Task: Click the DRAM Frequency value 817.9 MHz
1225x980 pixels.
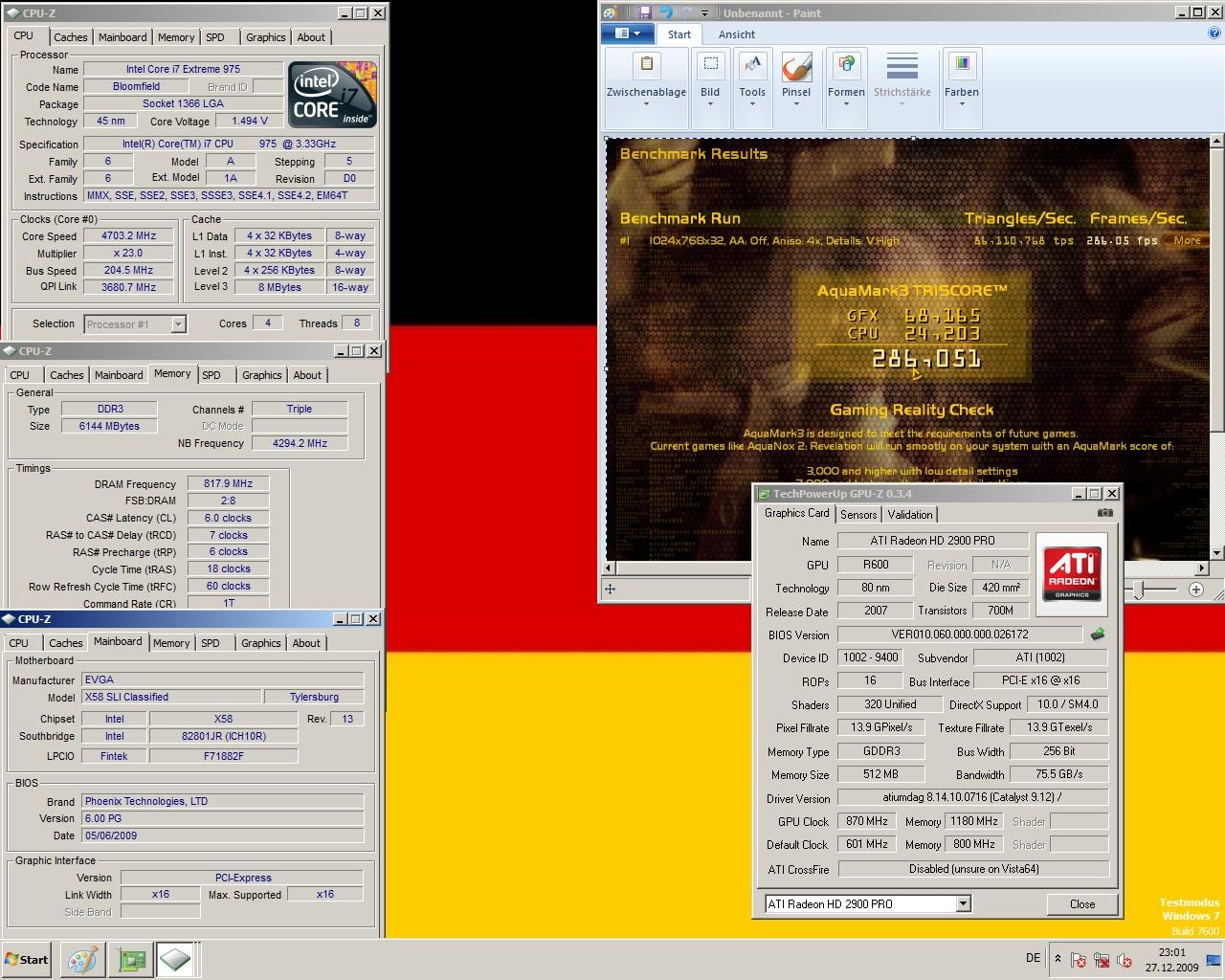Action: tap(229, 483)
